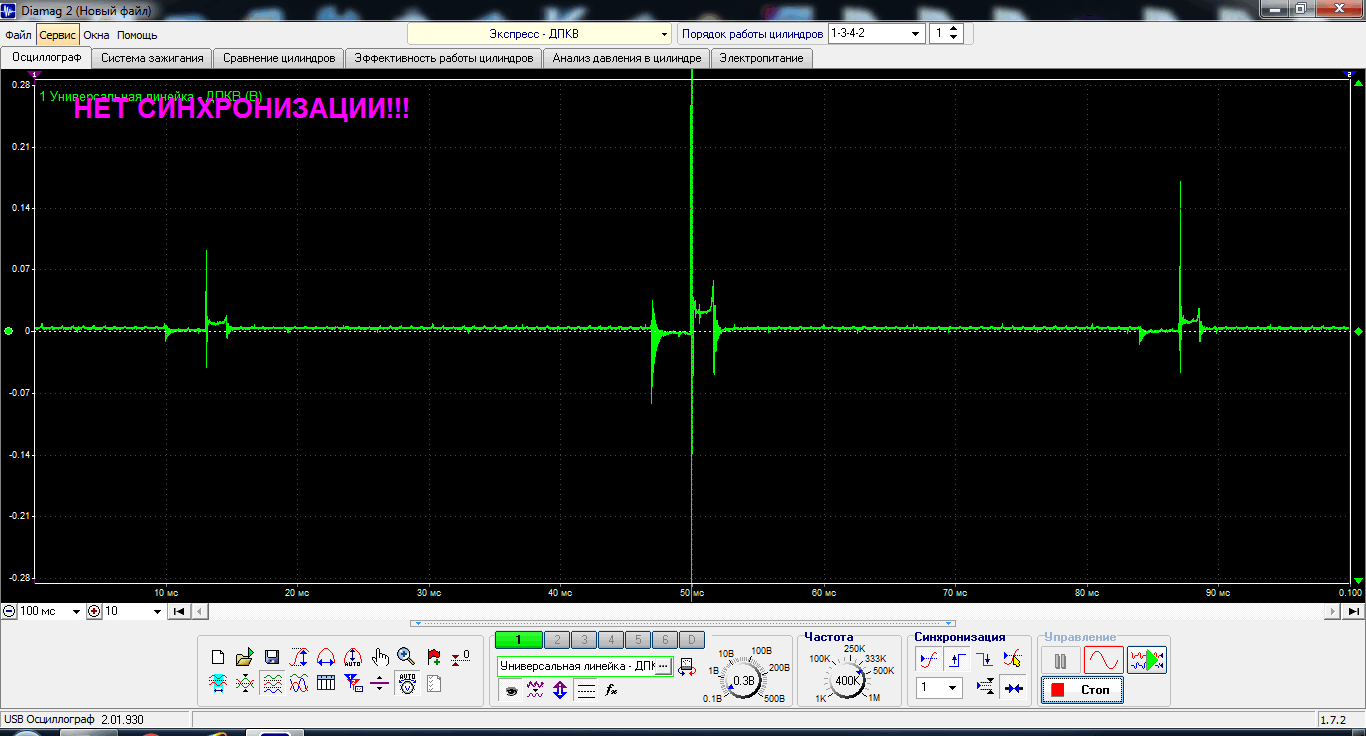Open the Окна menu

tap(96, 34)
